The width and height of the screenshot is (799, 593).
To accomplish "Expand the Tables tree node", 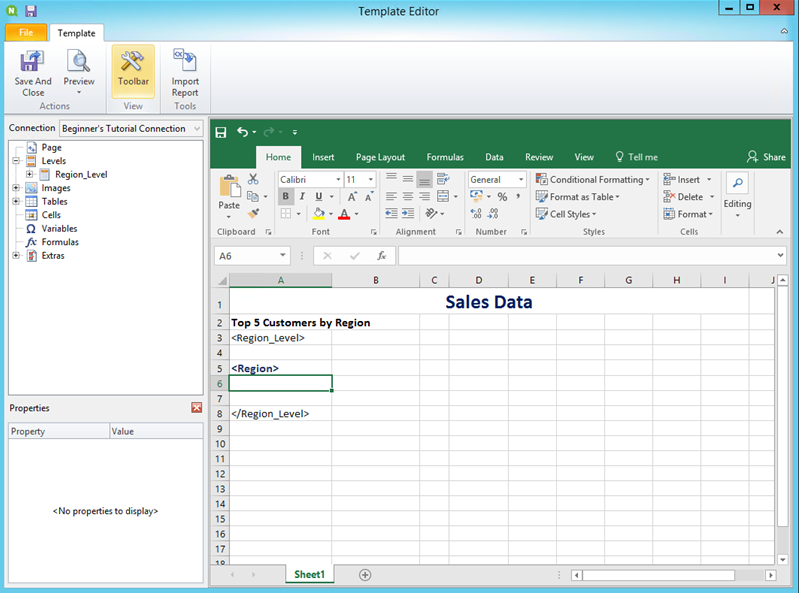I will [16, 202].
